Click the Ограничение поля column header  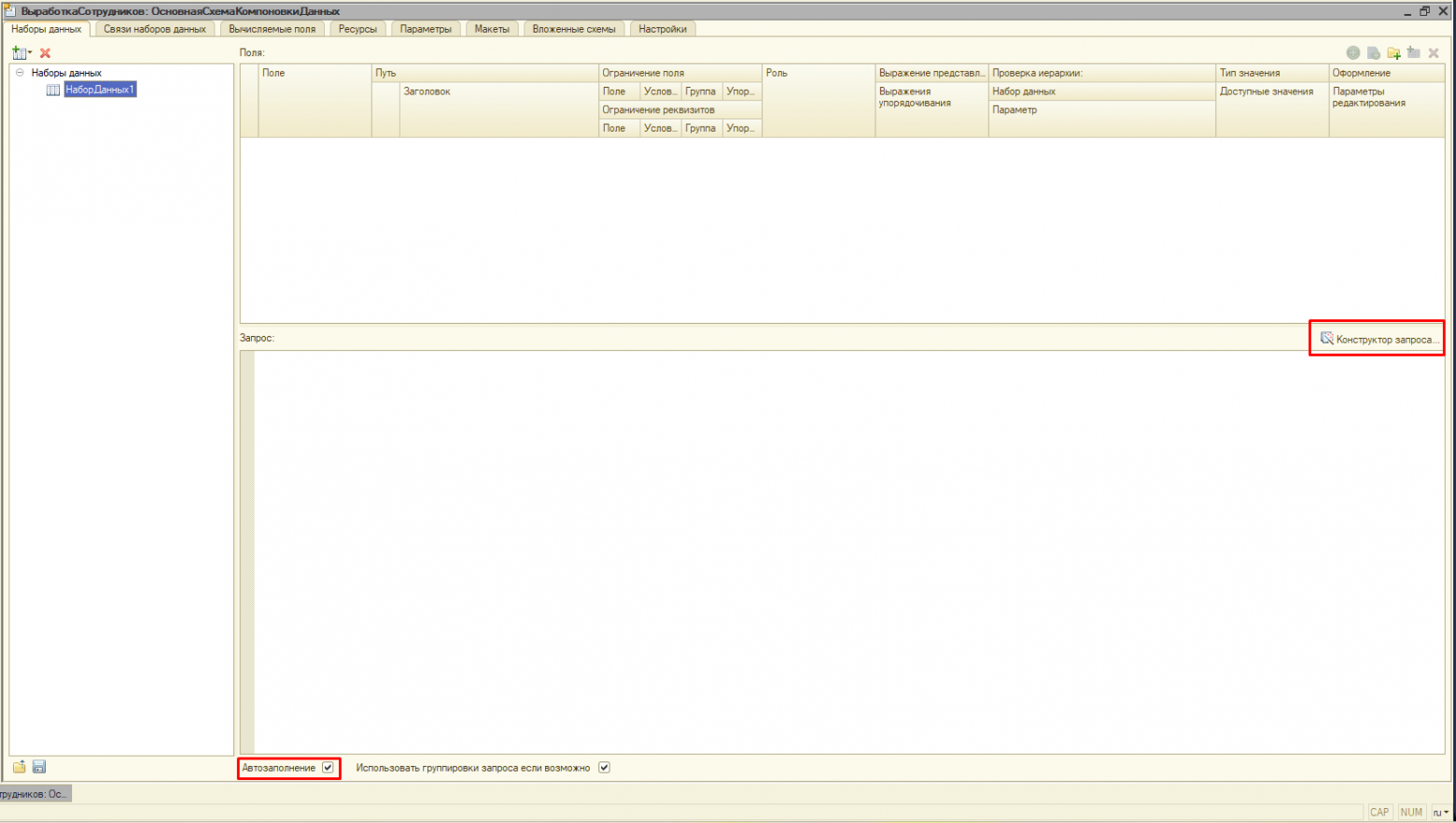point(680,73)
